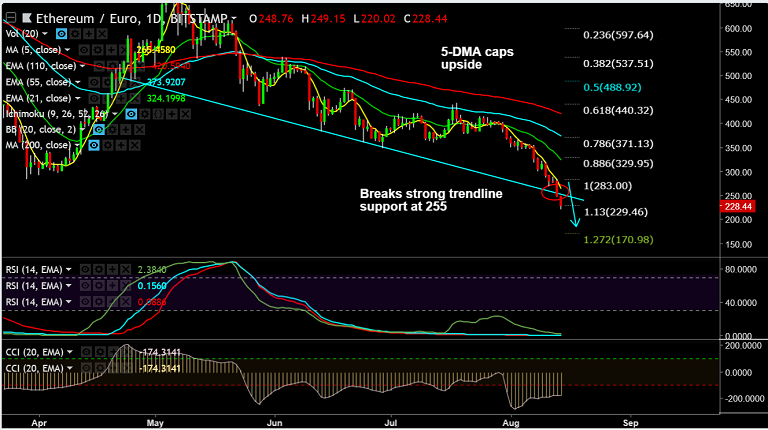Open settings gear for MA (200, close)

click(107, 145)
